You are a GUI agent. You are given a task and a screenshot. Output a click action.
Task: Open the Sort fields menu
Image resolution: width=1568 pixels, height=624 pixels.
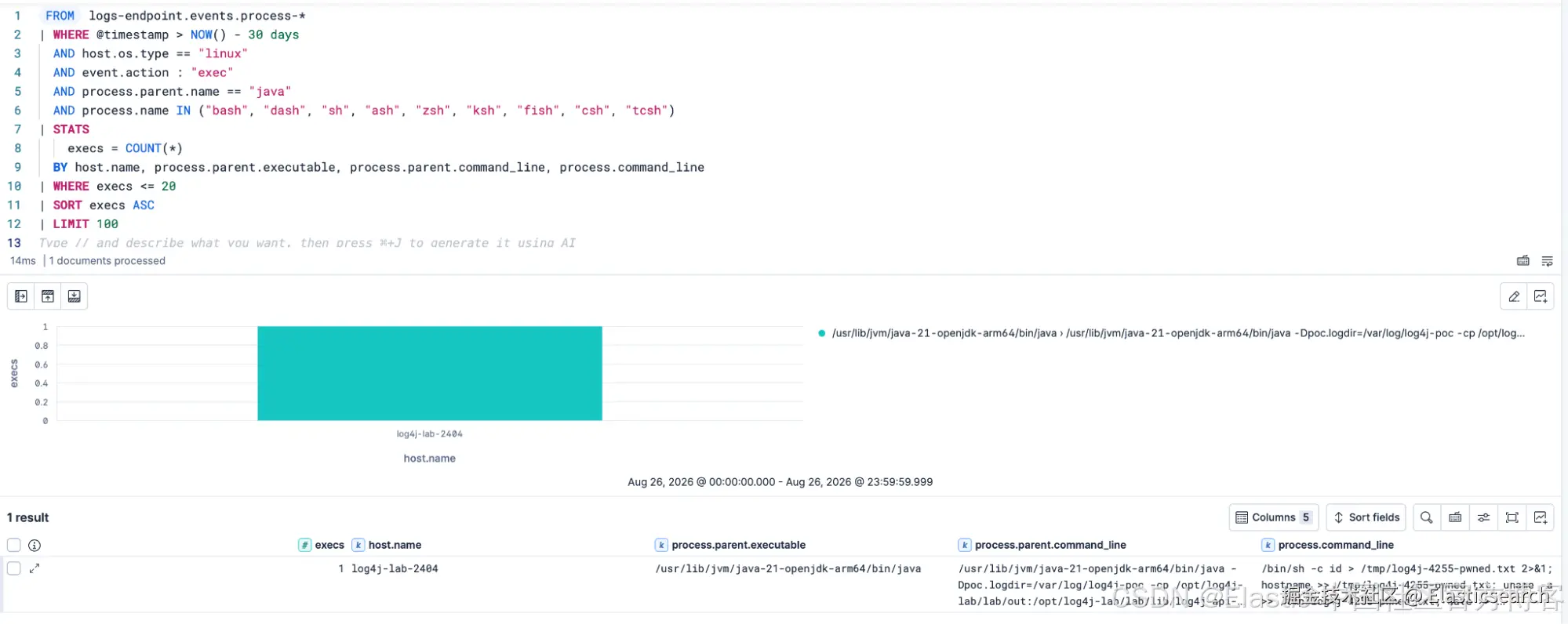[1366, 517]
